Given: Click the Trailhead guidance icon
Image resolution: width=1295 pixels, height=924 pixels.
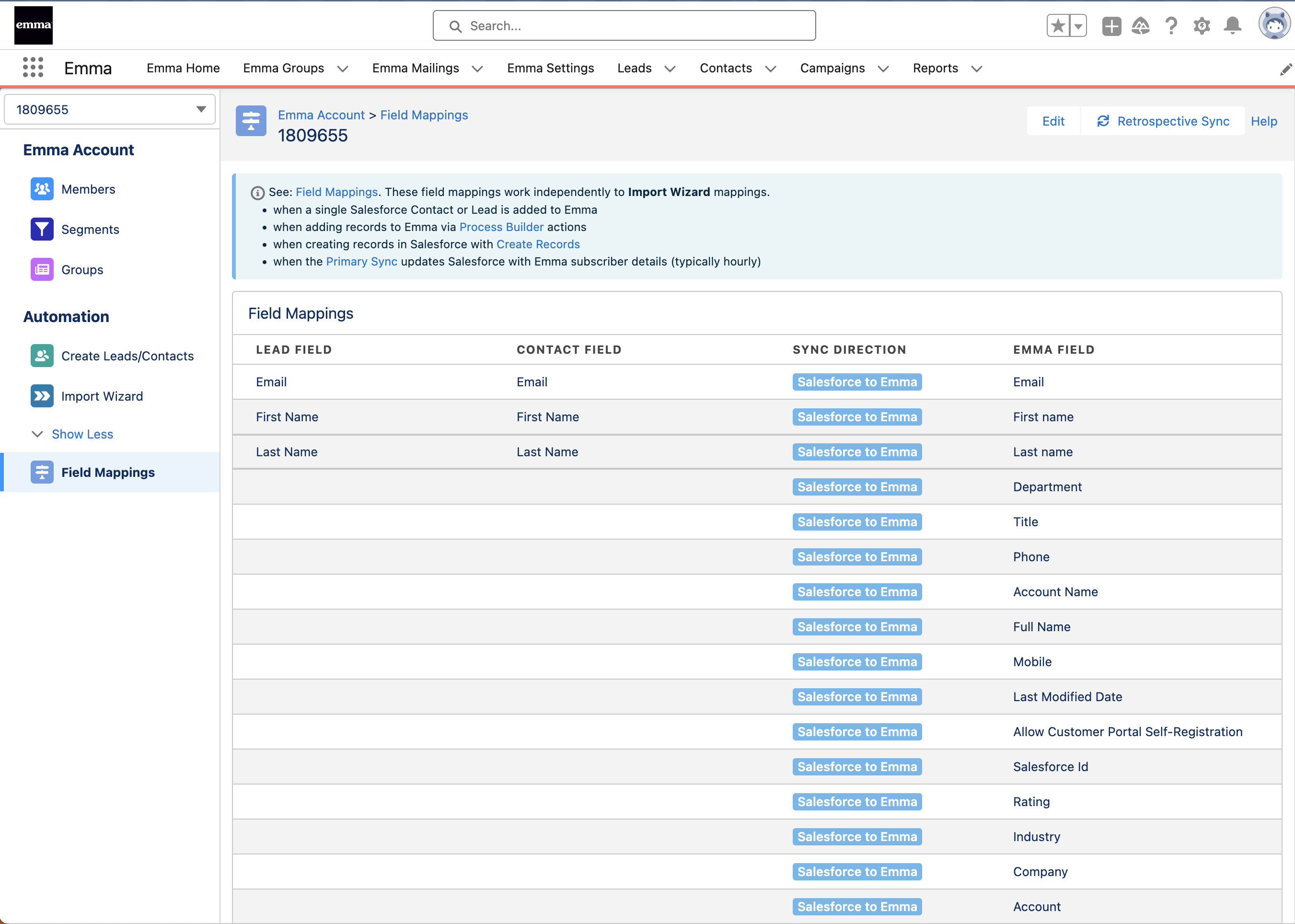Looking at the screenshot, I should point(1140,25).
